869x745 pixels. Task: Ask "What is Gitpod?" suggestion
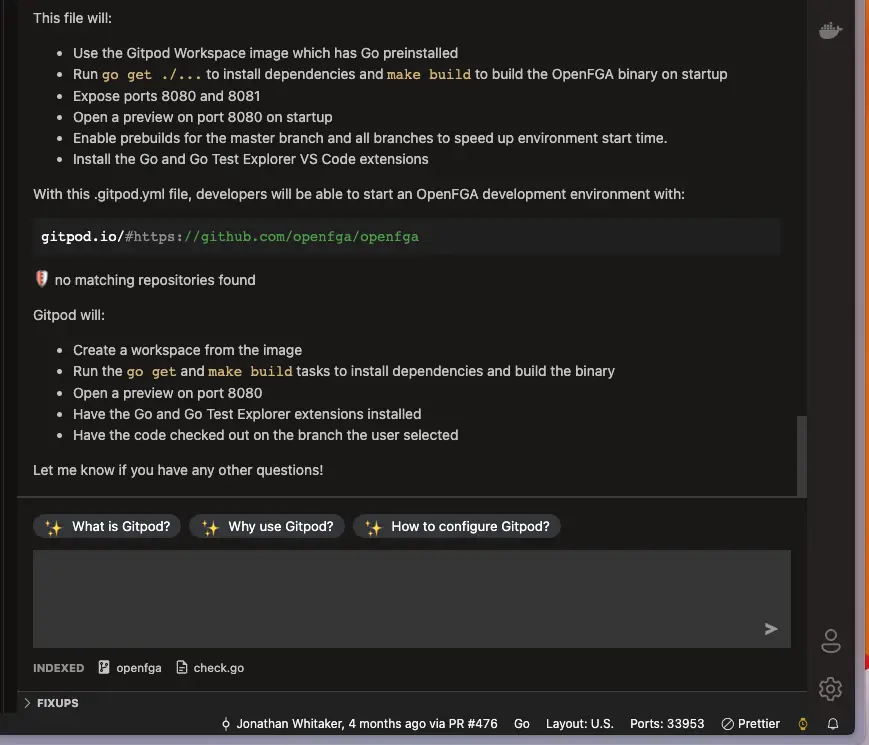[107, 527]
